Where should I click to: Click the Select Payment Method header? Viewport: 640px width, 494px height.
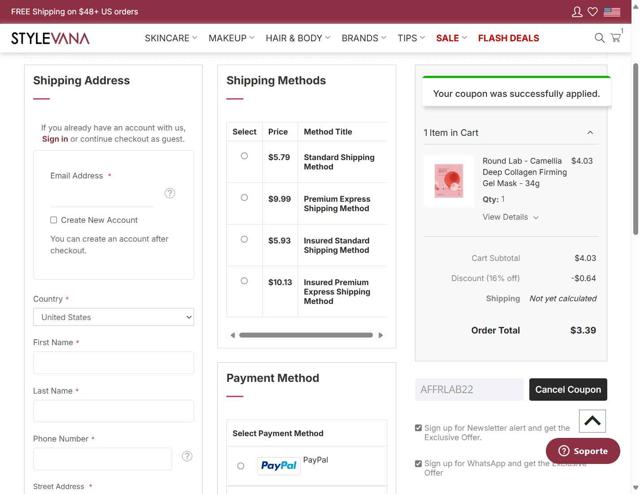278,433
